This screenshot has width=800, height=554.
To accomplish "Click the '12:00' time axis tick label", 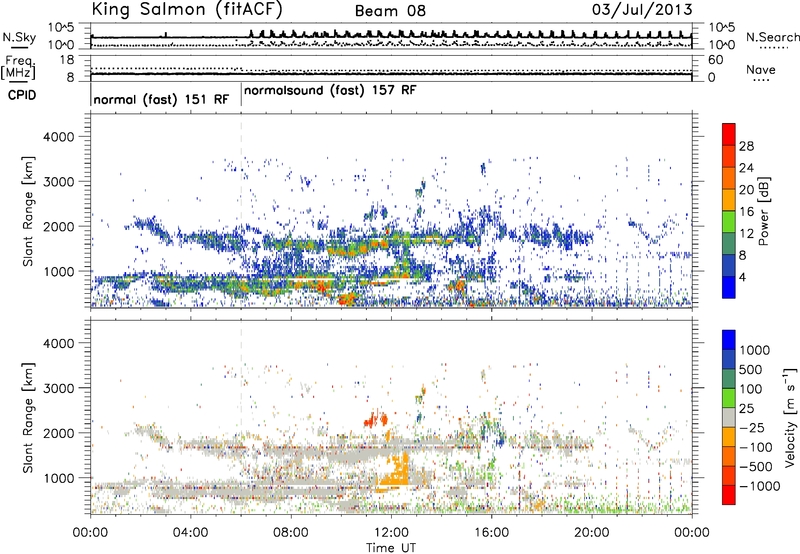I will 391,533.
